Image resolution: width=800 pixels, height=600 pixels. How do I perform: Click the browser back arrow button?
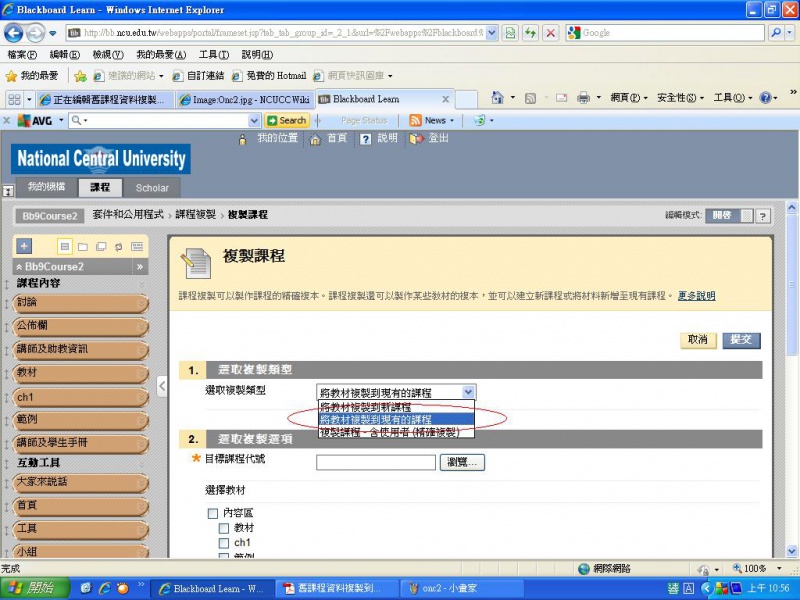tap(16, 33)
